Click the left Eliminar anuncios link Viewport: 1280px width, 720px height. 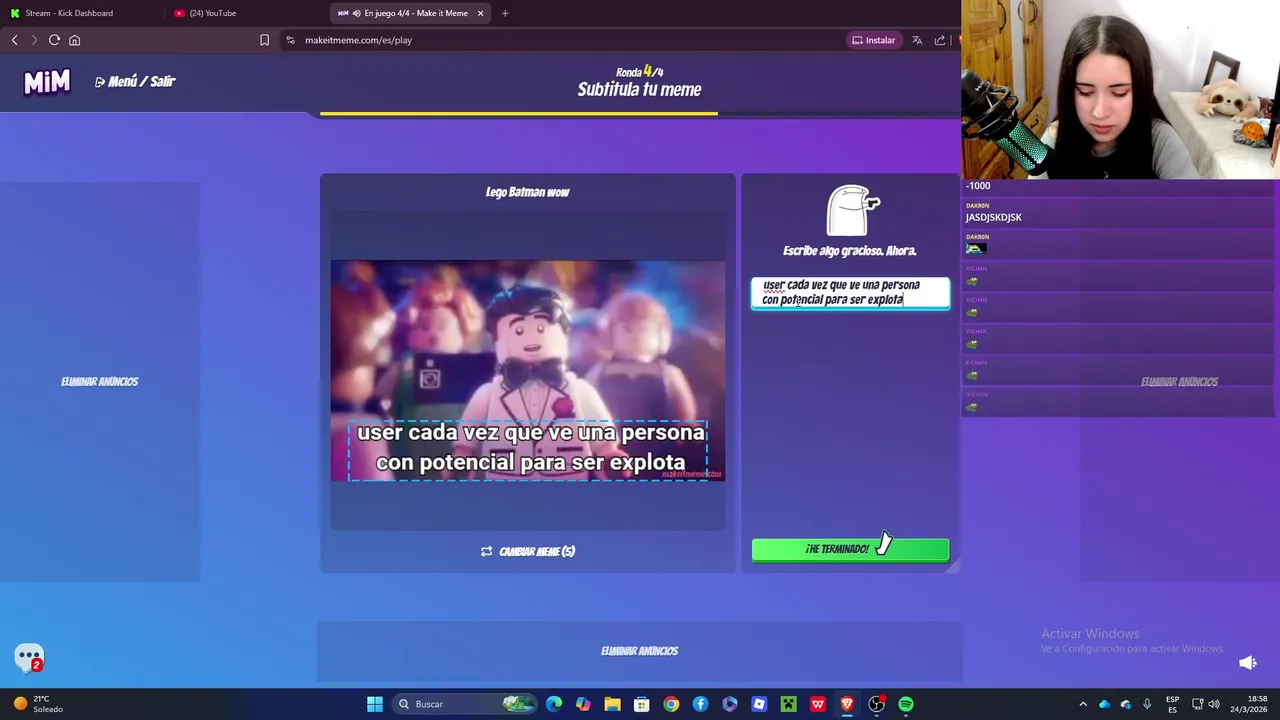[x=99, y=381]
